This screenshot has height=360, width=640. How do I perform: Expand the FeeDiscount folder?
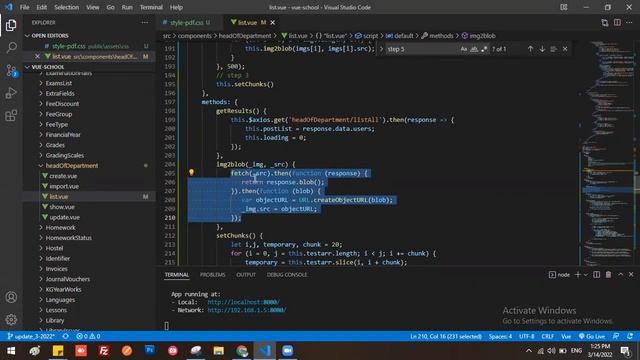point(62,104)
